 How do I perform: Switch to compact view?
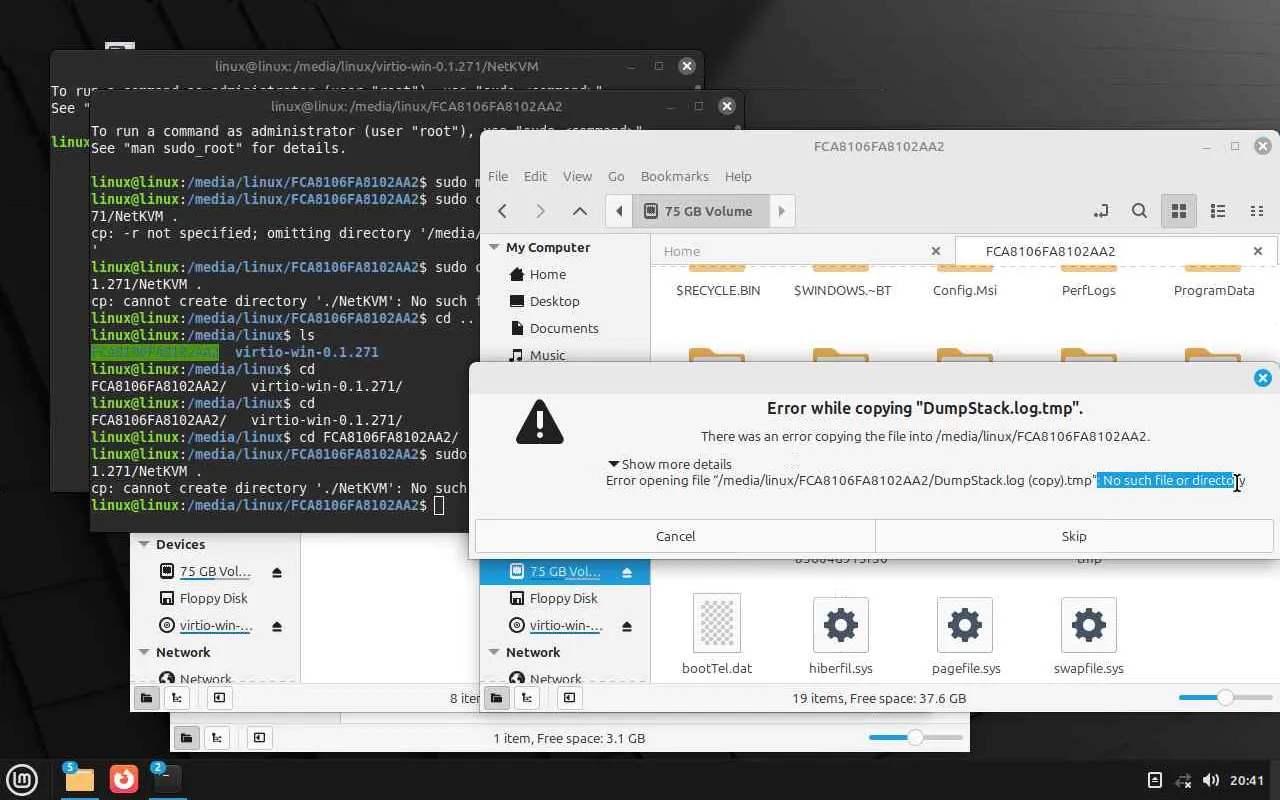1257,211
